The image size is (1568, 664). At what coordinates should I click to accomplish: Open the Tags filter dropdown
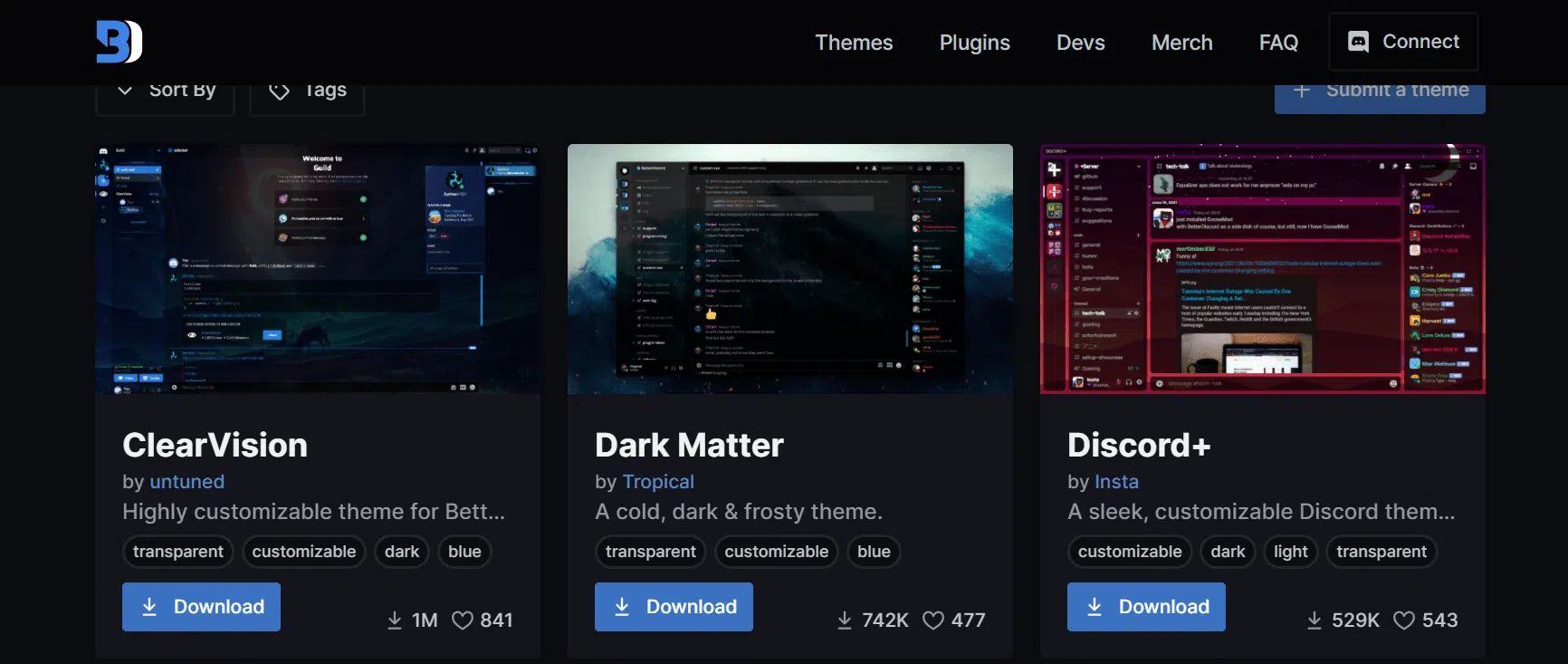tap(307, 91)
